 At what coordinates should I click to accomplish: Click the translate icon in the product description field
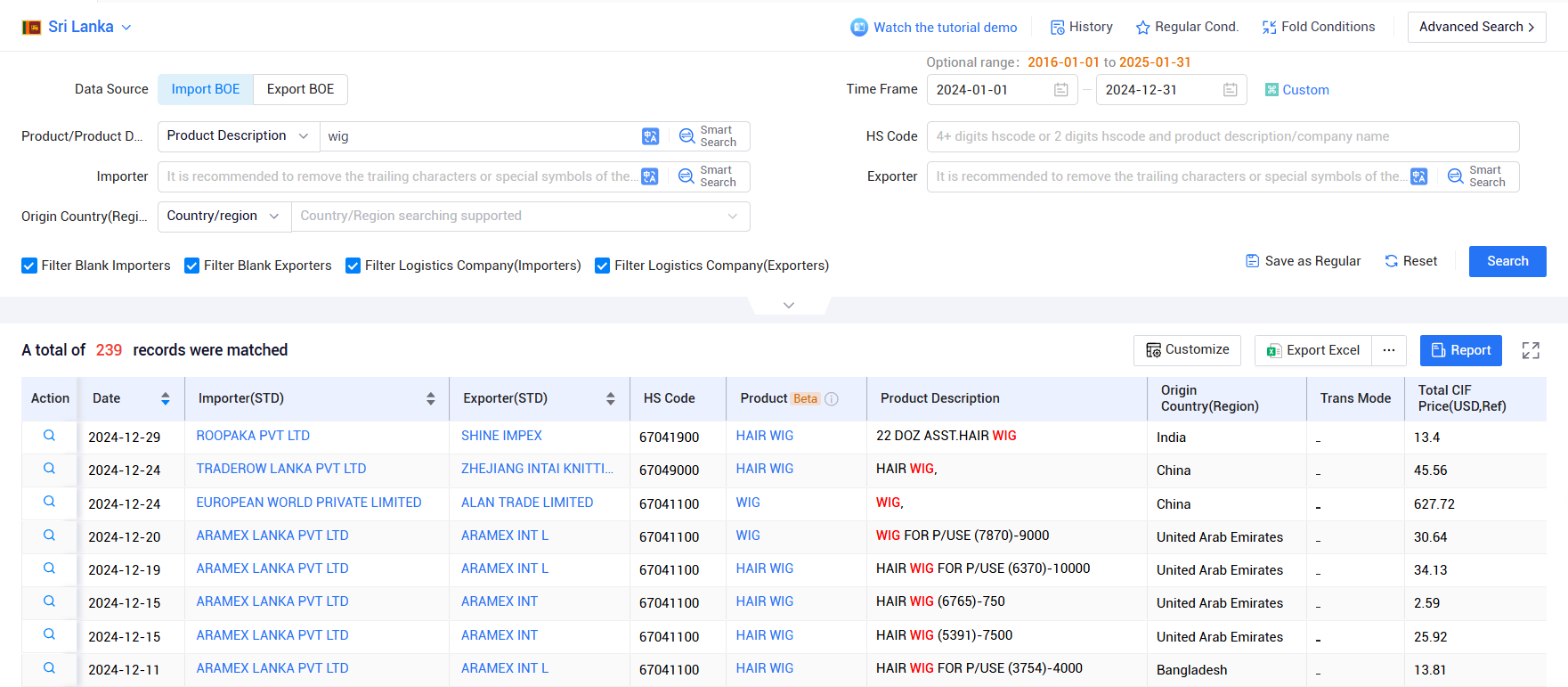click(650, 136)
